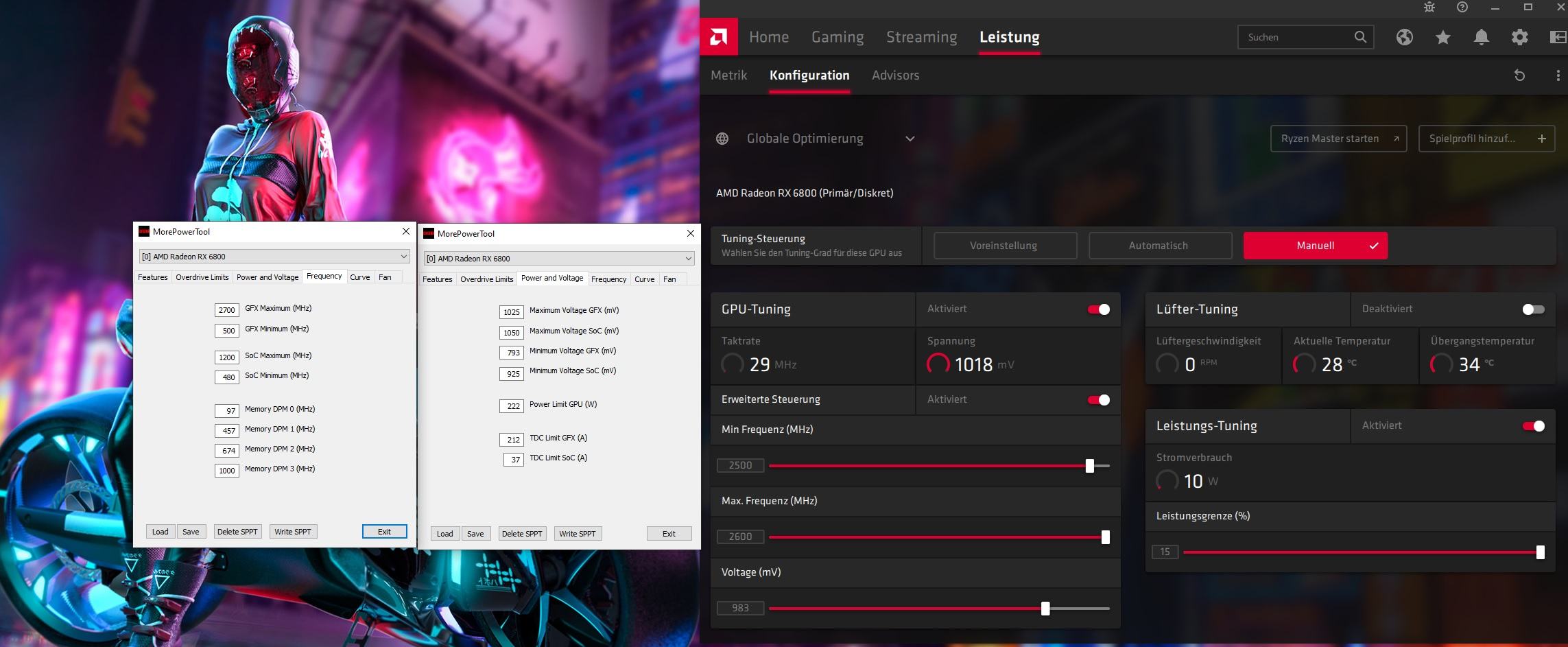Viewport: 1568px width, 647px height.
Task: Select Overdrive Limits tab in right MorePowerTool
Action: [x=486, y=279]
